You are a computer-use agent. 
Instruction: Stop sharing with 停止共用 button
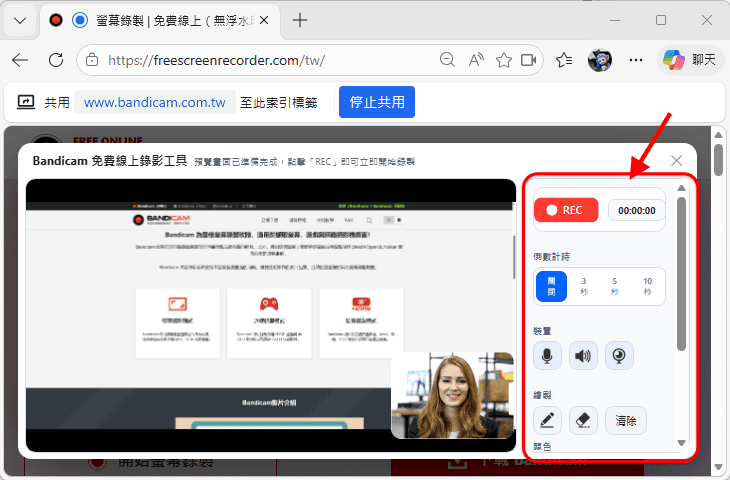(377, 102)
